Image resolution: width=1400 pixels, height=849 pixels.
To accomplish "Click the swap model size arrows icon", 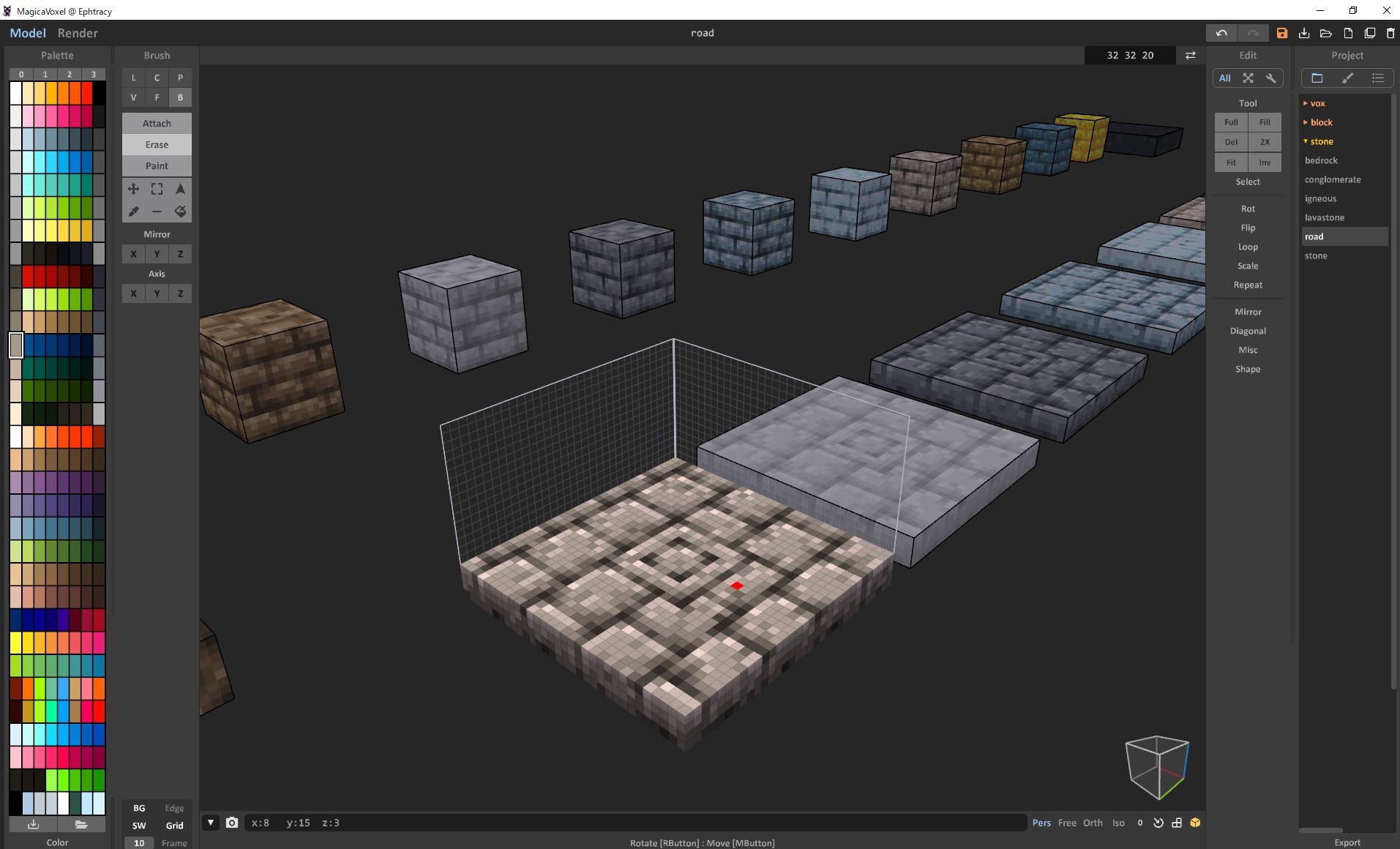I will [1190, 56].
